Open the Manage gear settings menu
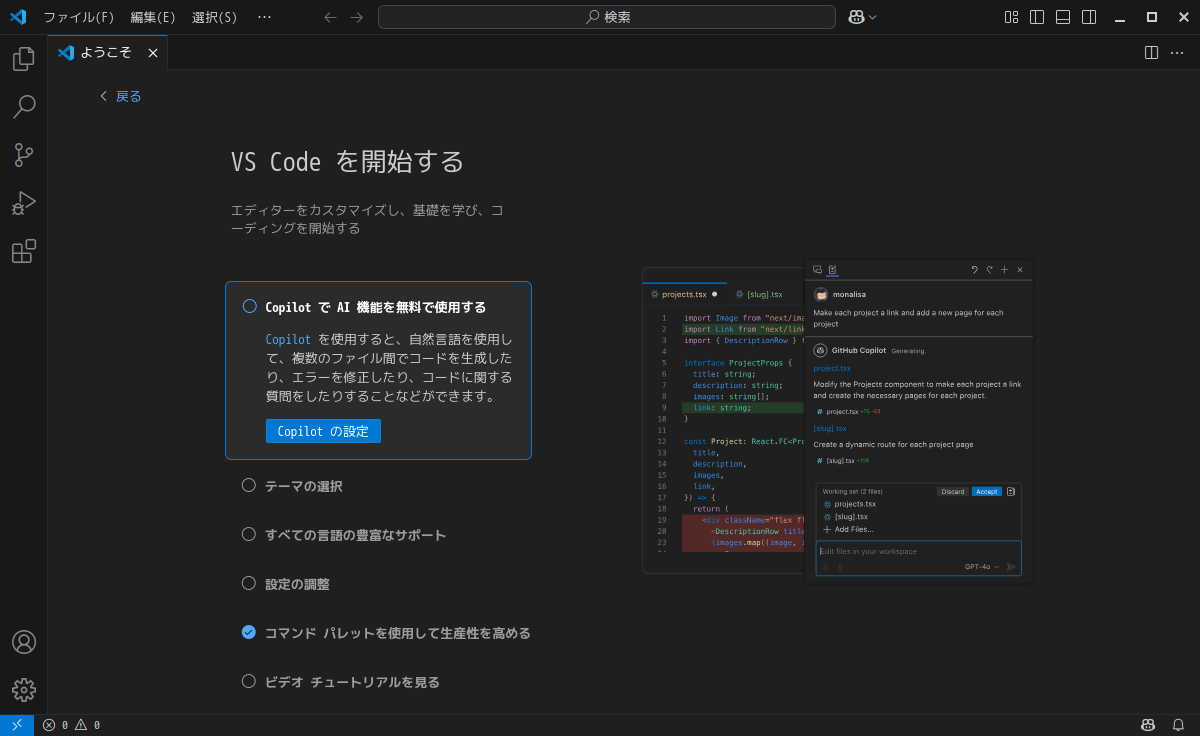The height and width of the screenshot is (736, 1200). [23, 690]
